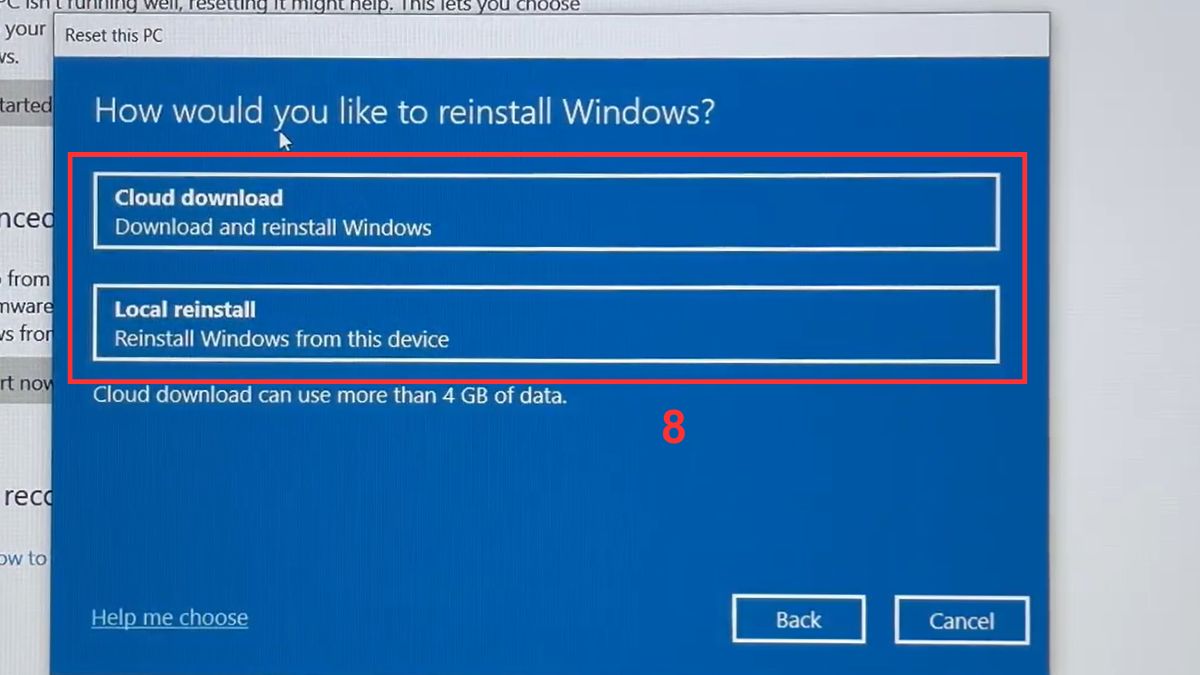Cancel the Reset this PC wizard
Screen dimensions: 1200x675
tap(961, 619)
